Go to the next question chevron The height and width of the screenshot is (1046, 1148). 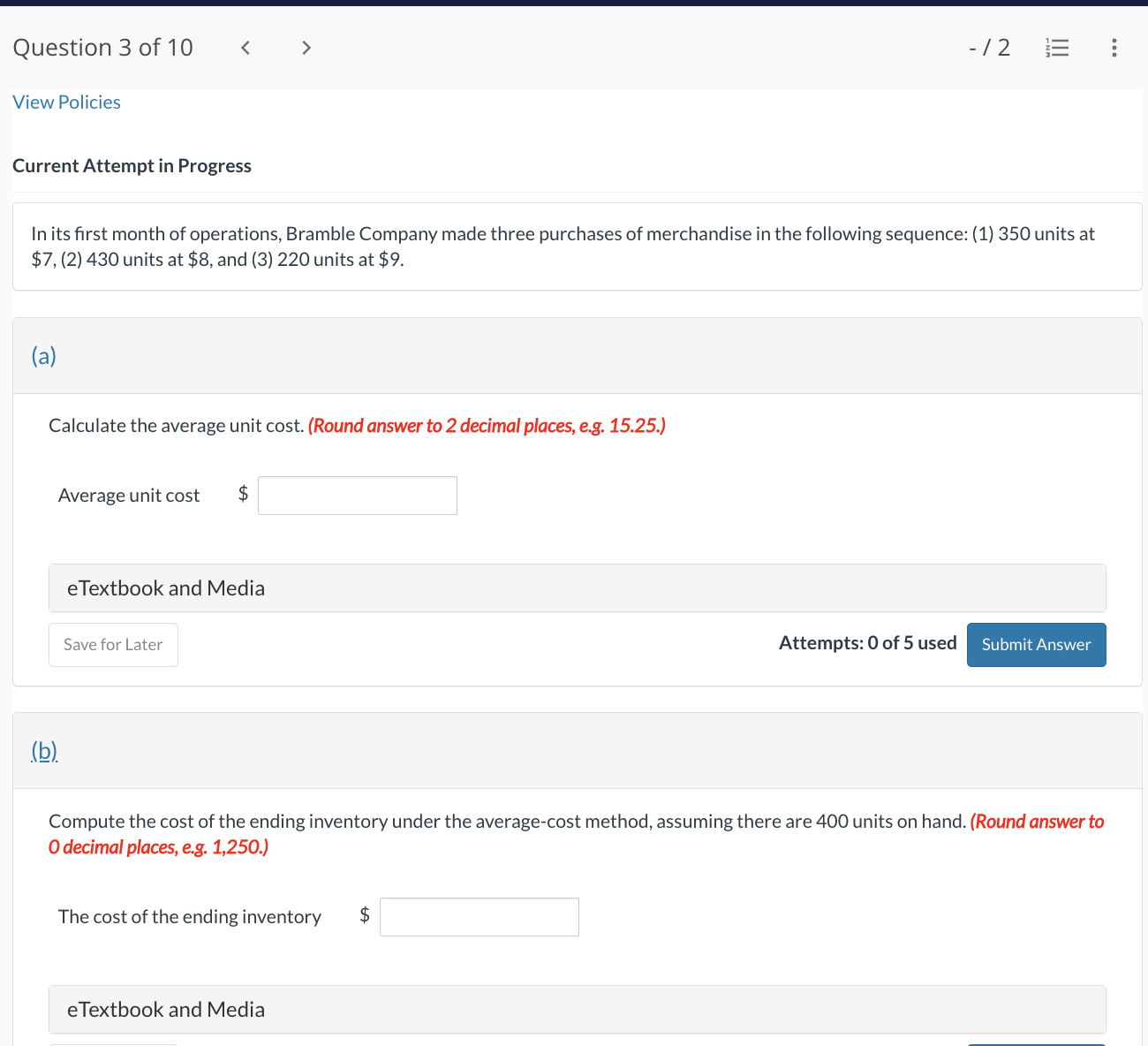(306, 48)
